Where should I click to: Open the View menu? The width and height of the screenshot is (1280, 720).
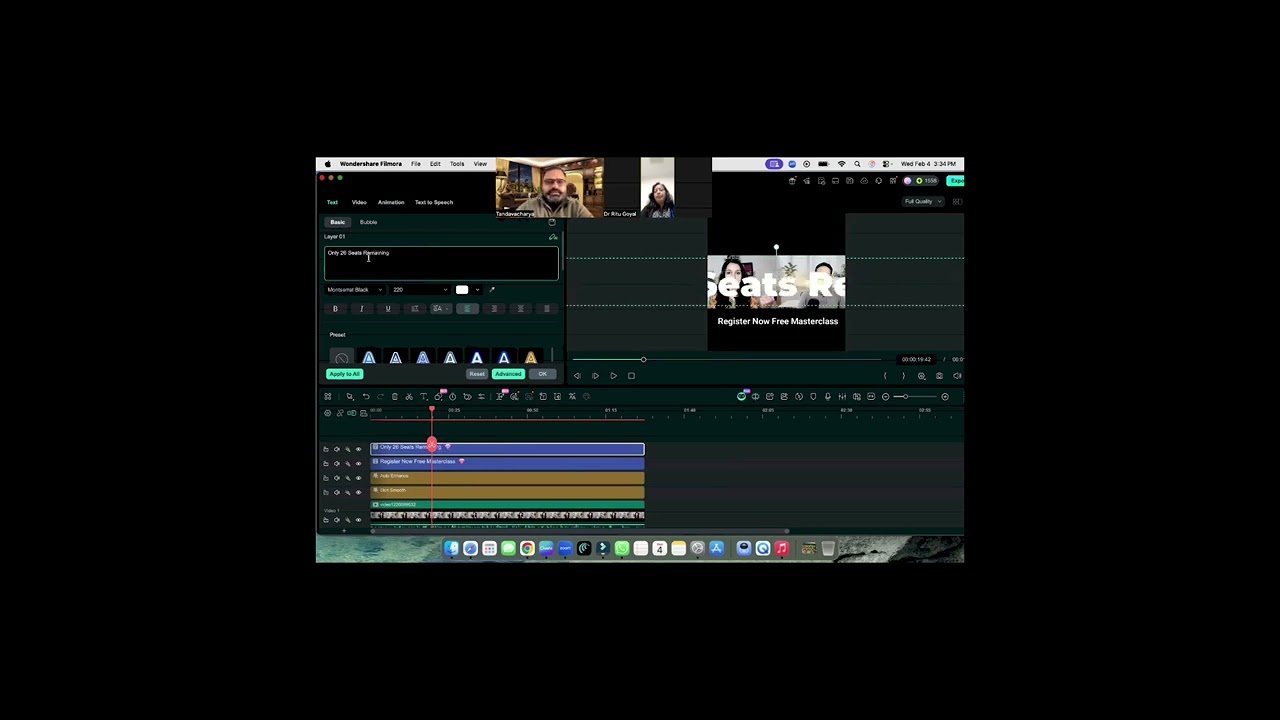480,164
